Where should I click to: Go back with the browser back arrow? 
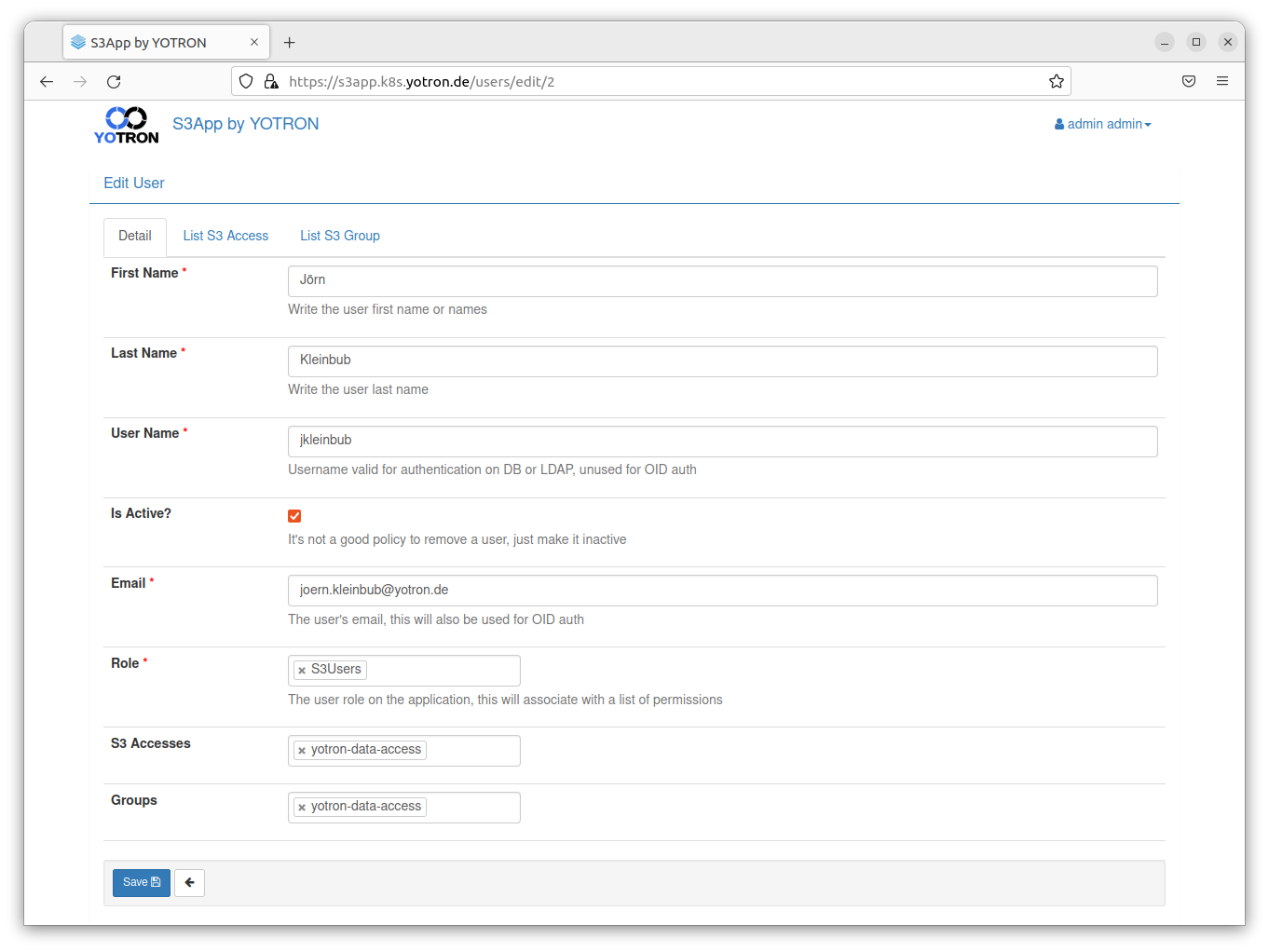coord(47,82)
